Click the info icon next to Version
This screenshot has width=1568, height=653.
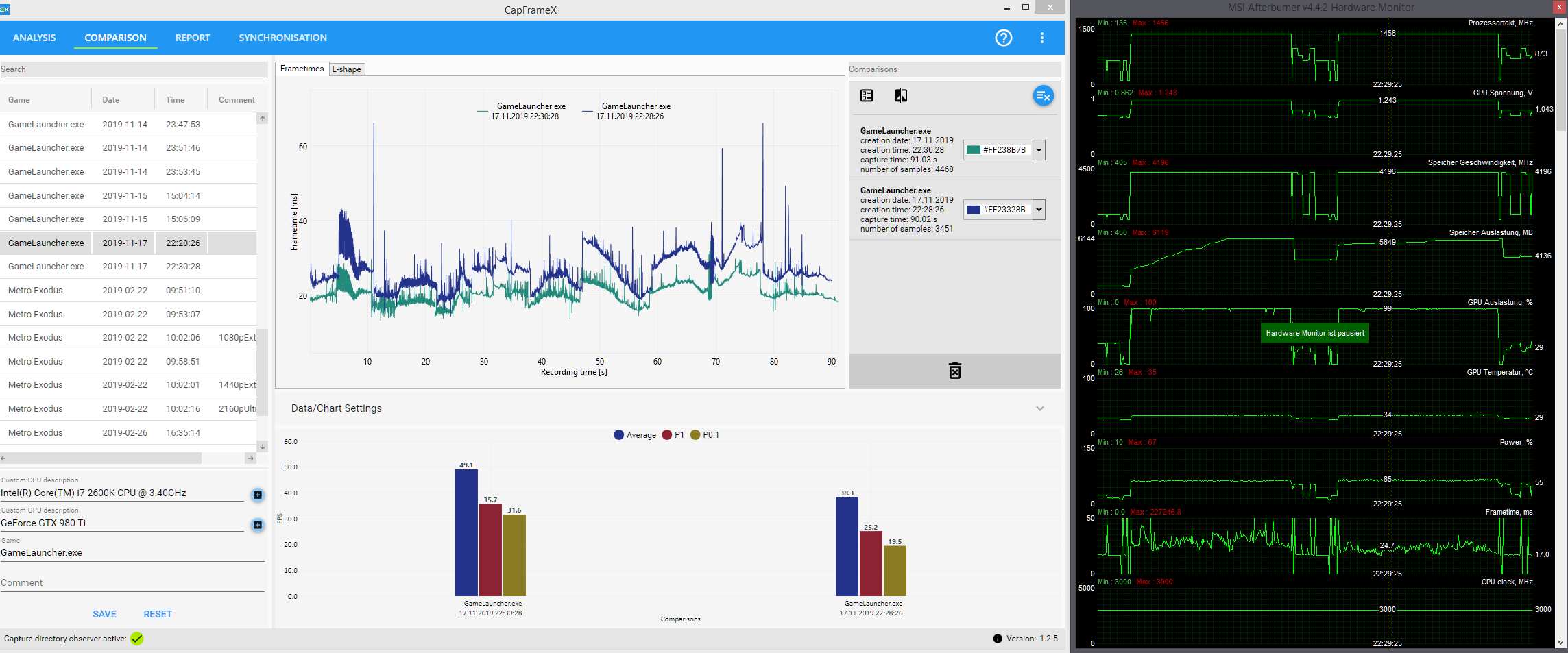[x=998, y=639]
